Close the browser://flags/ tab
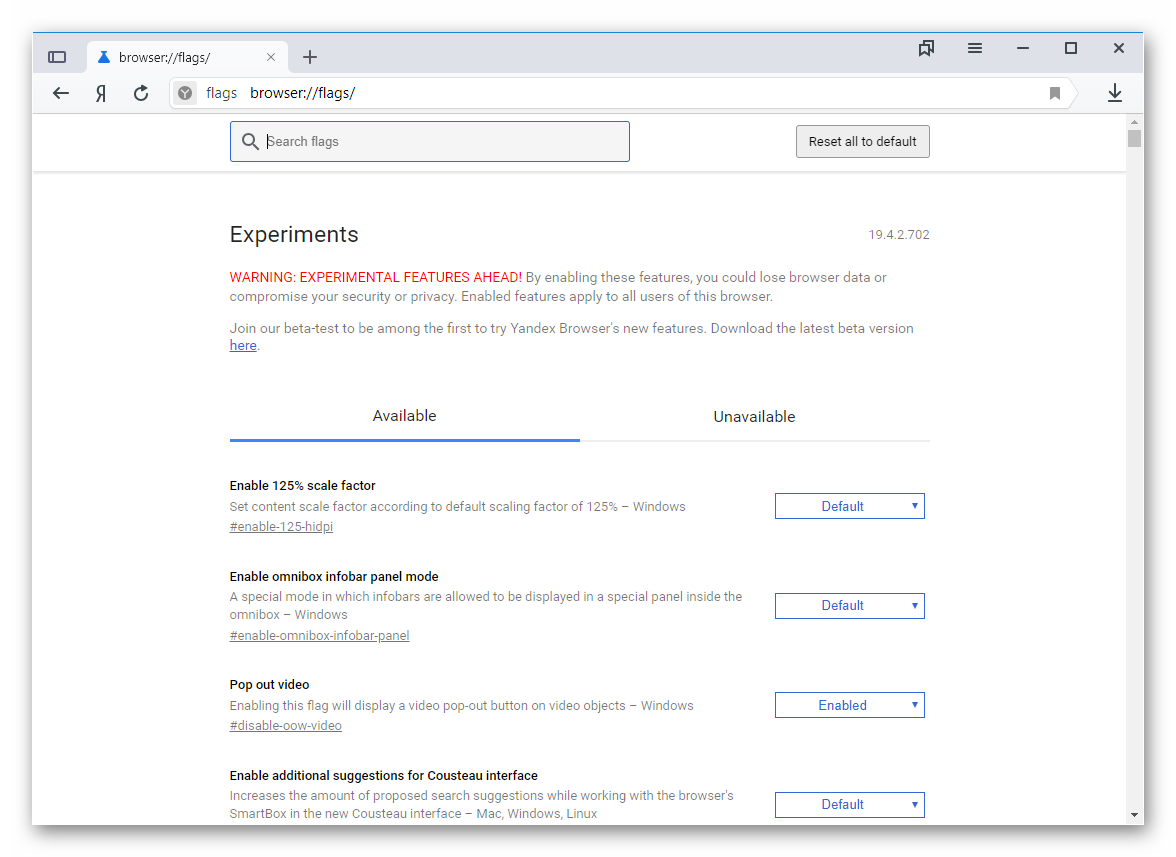This screenshot has height=857, width=1176. (271, 57)
